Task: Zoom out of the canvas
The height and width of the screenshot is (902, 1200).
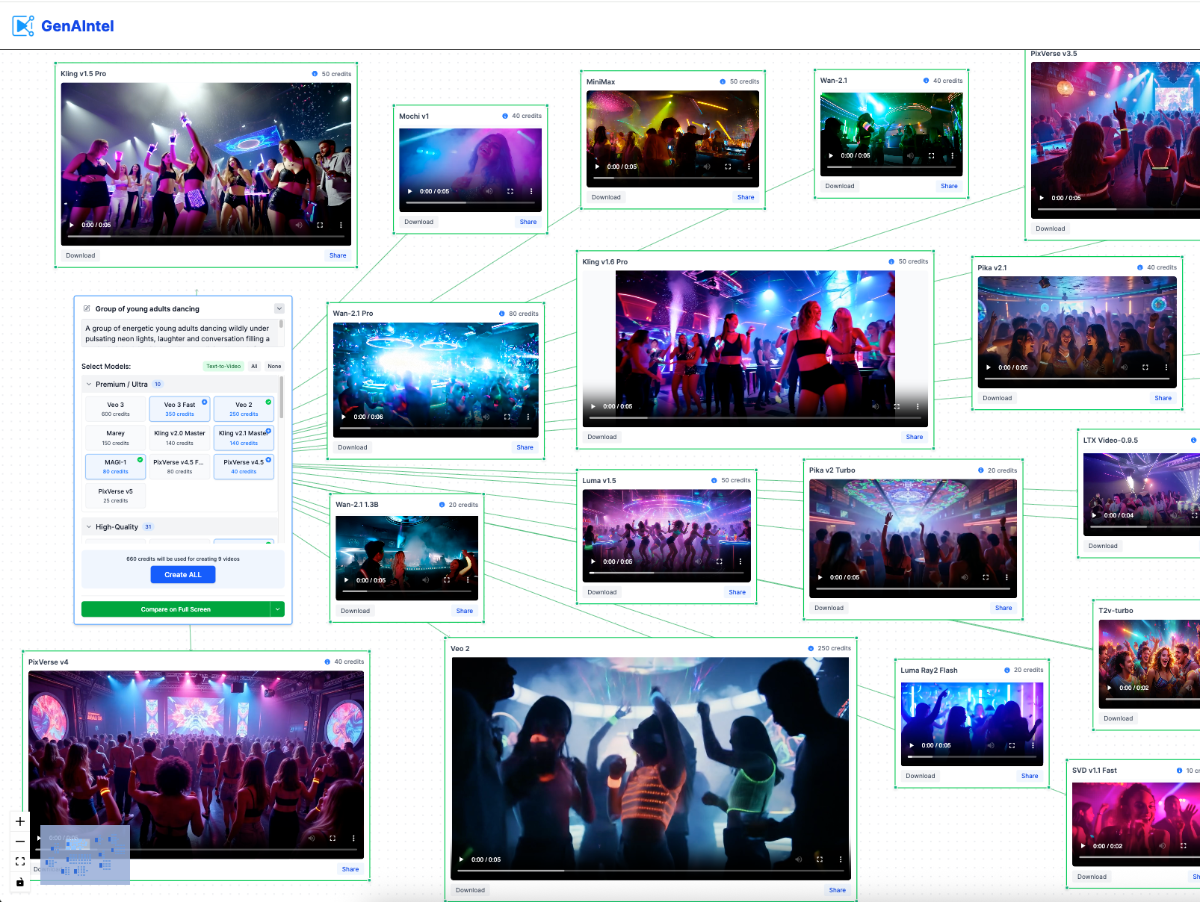Action: (20, 841)
